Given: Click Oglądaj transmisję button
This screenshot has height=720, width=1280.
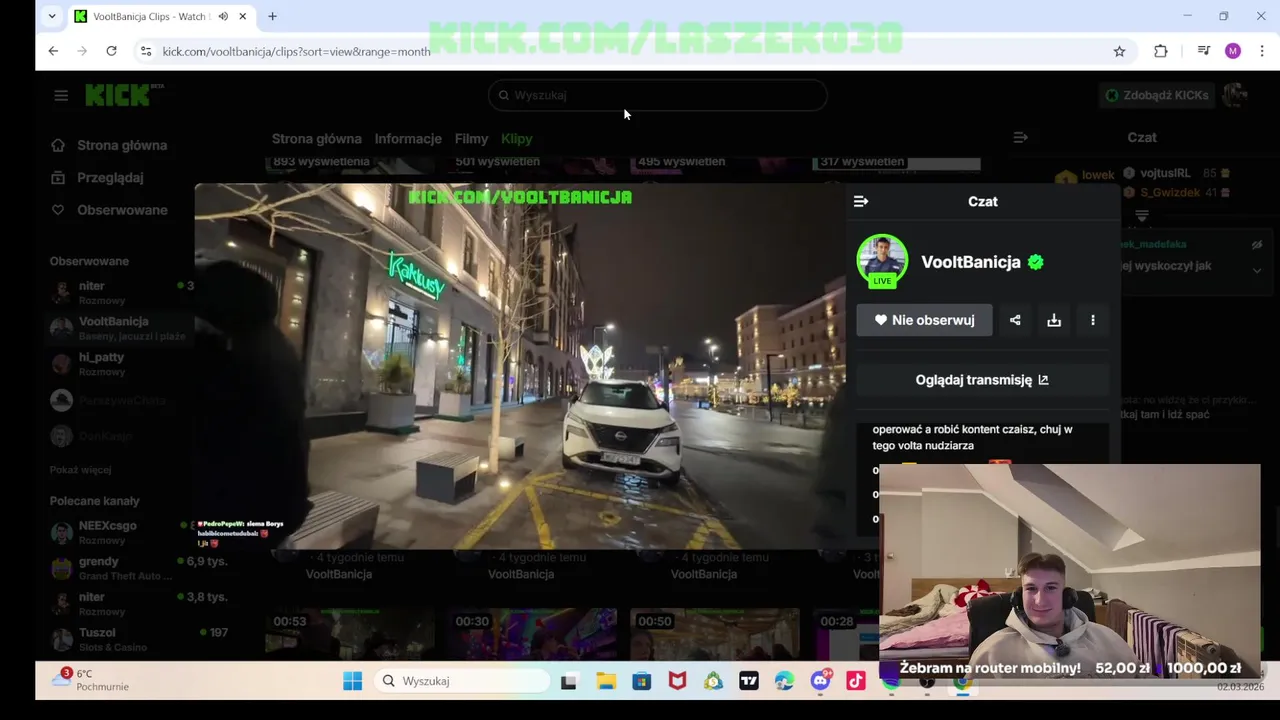Looking at the screenshot, I should click(982, 380).
